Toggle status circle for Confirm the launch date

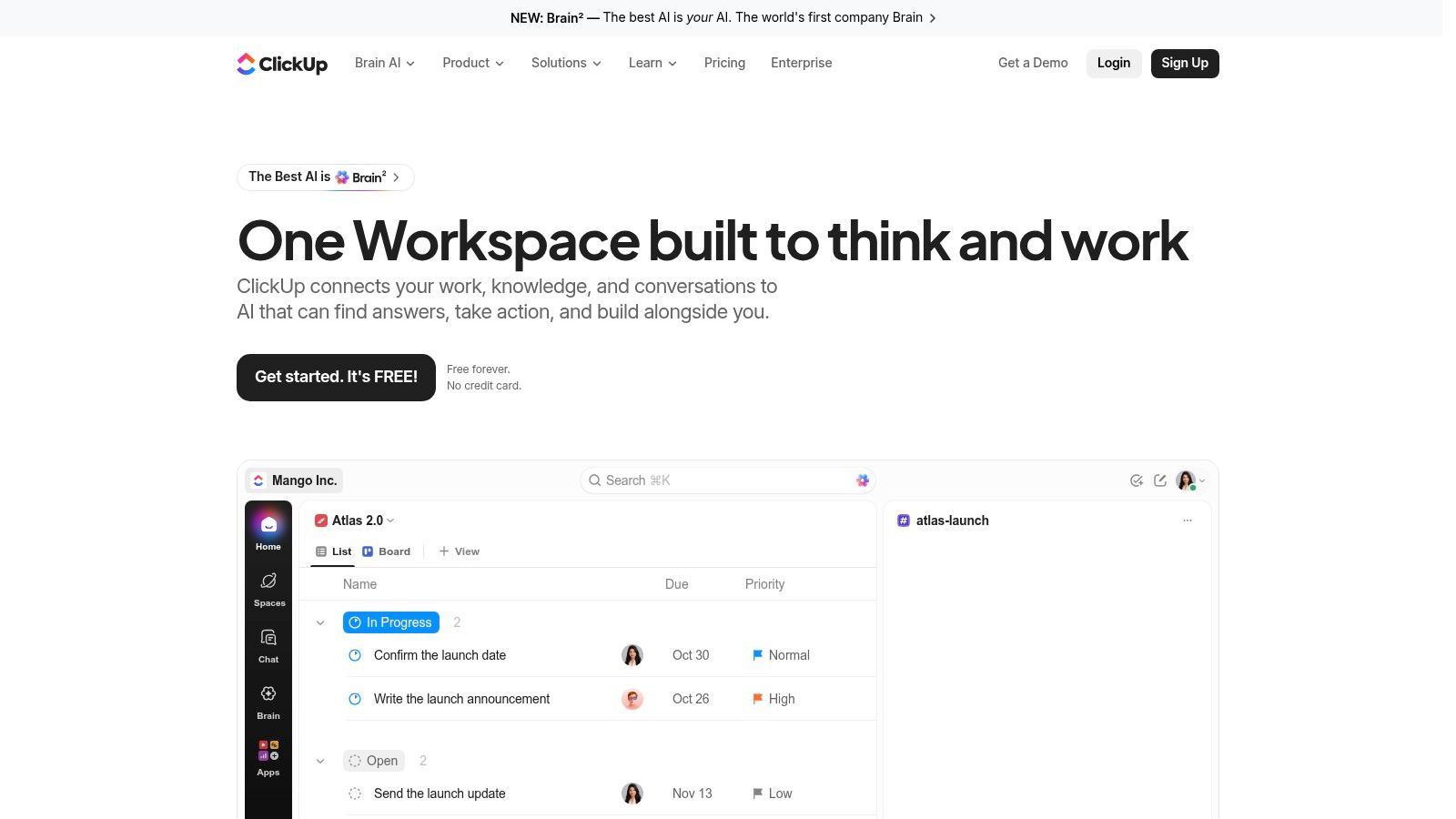click(x=355, y=655)
